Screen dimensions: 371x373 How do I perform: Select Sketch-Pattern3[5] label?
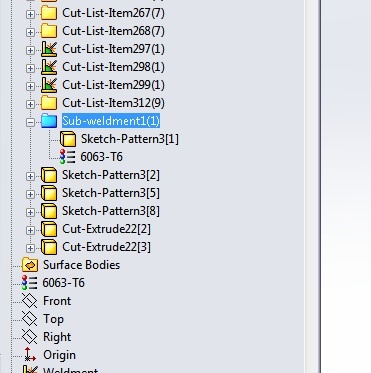coord(111,193)
